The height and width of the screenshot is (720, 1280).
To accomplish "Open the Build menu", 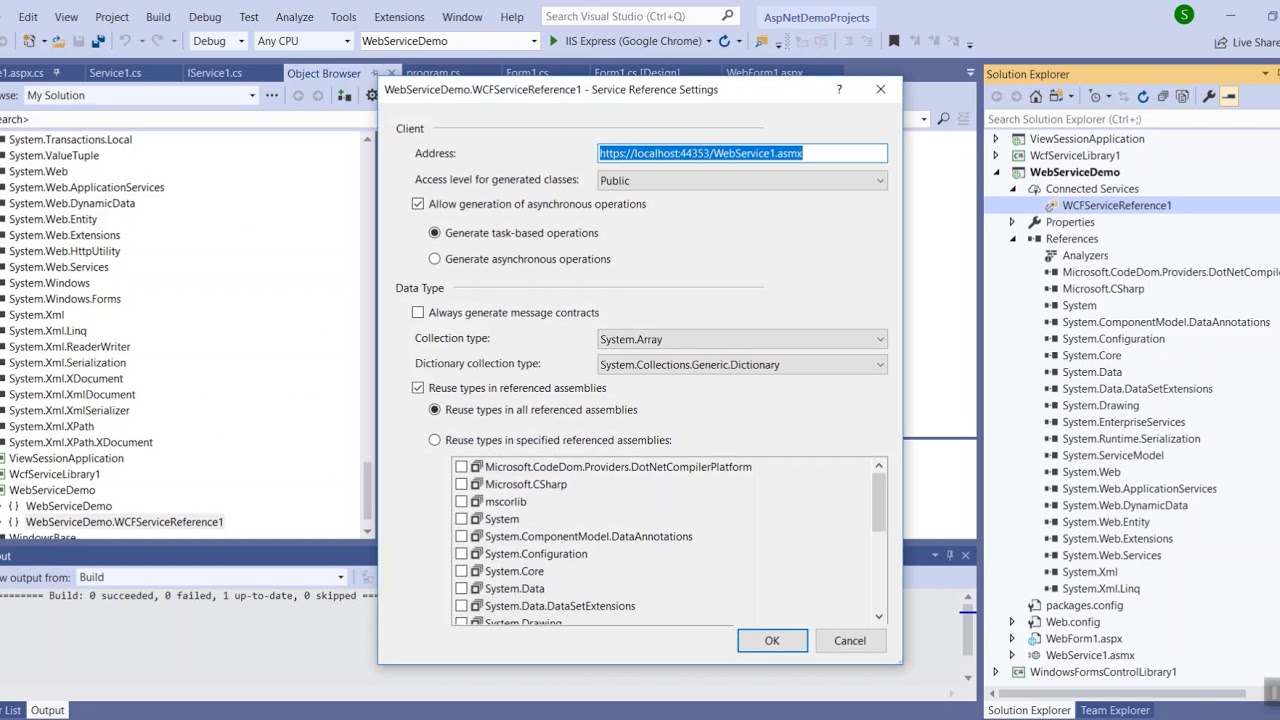I will [x=158, y=17].
